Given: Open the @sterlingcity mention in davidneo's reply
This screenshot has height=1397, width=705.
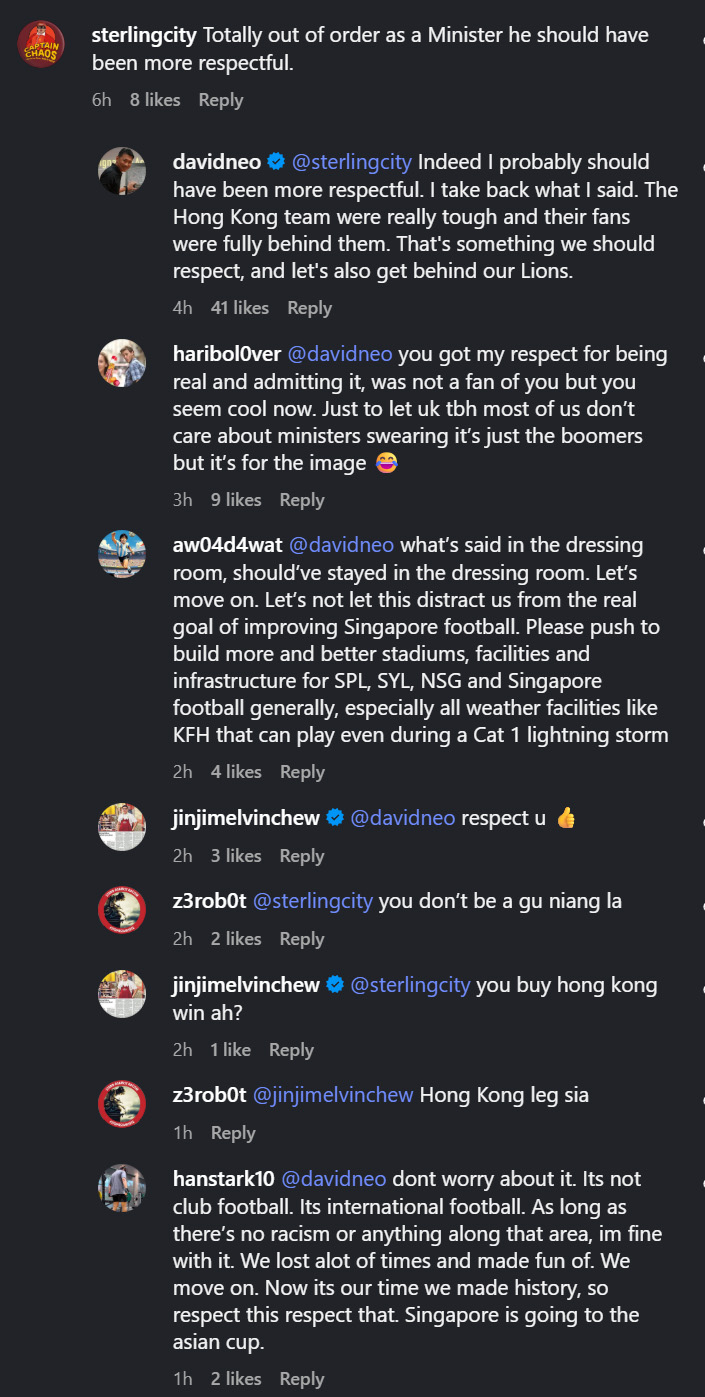Looking at the screenshot, I should pos(352,161).
